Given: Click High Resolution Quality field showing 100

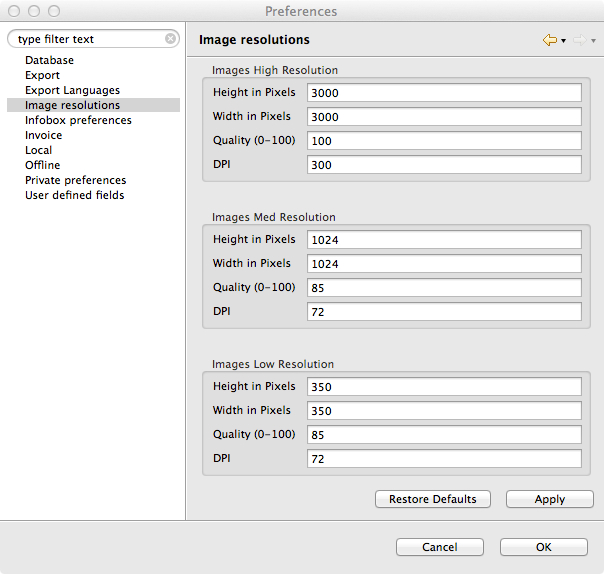Looking at the screenshot, I should tap(444, 141).
